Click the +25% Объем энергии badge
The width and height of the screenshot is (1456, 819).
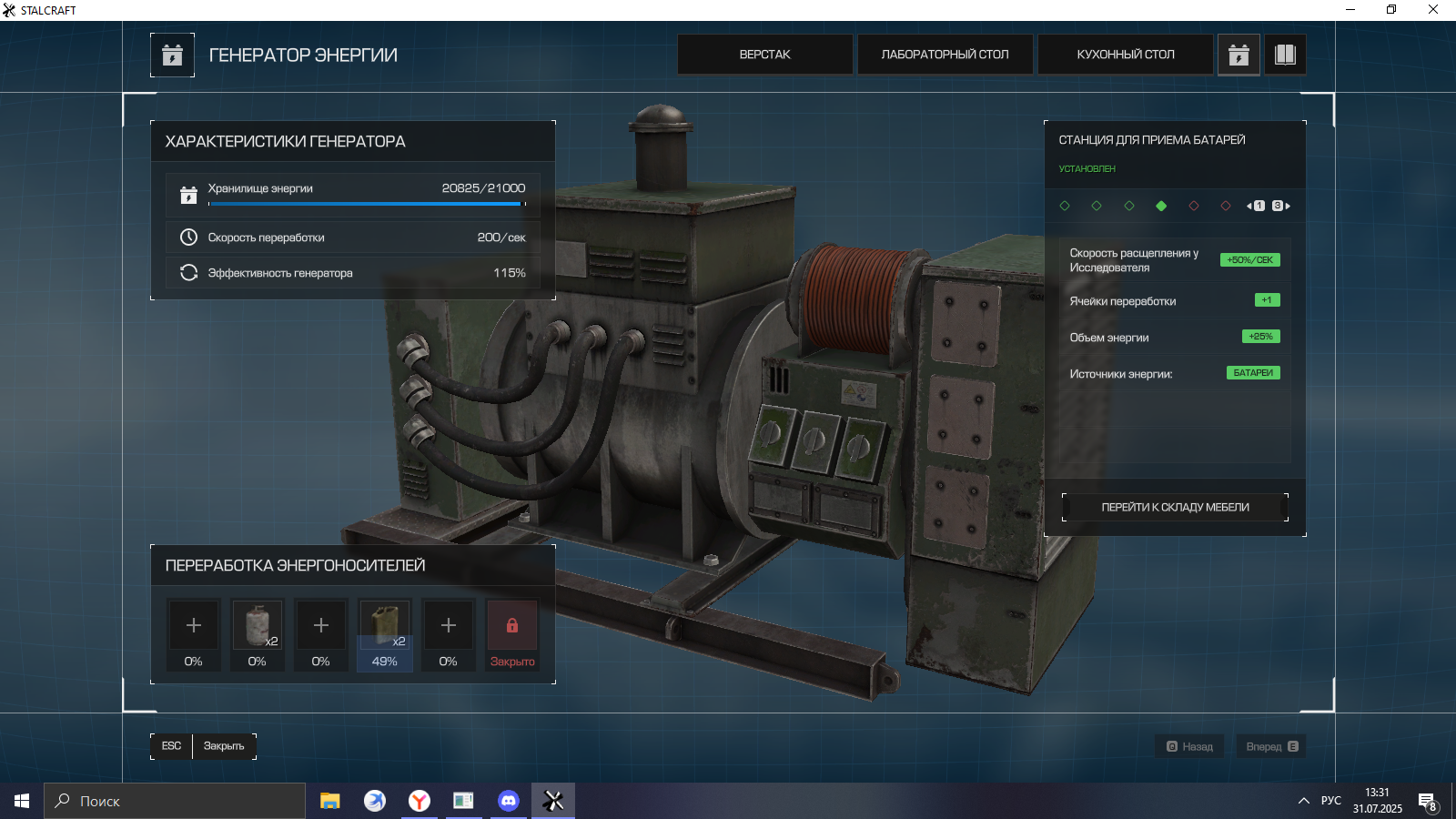[1261, 337]
